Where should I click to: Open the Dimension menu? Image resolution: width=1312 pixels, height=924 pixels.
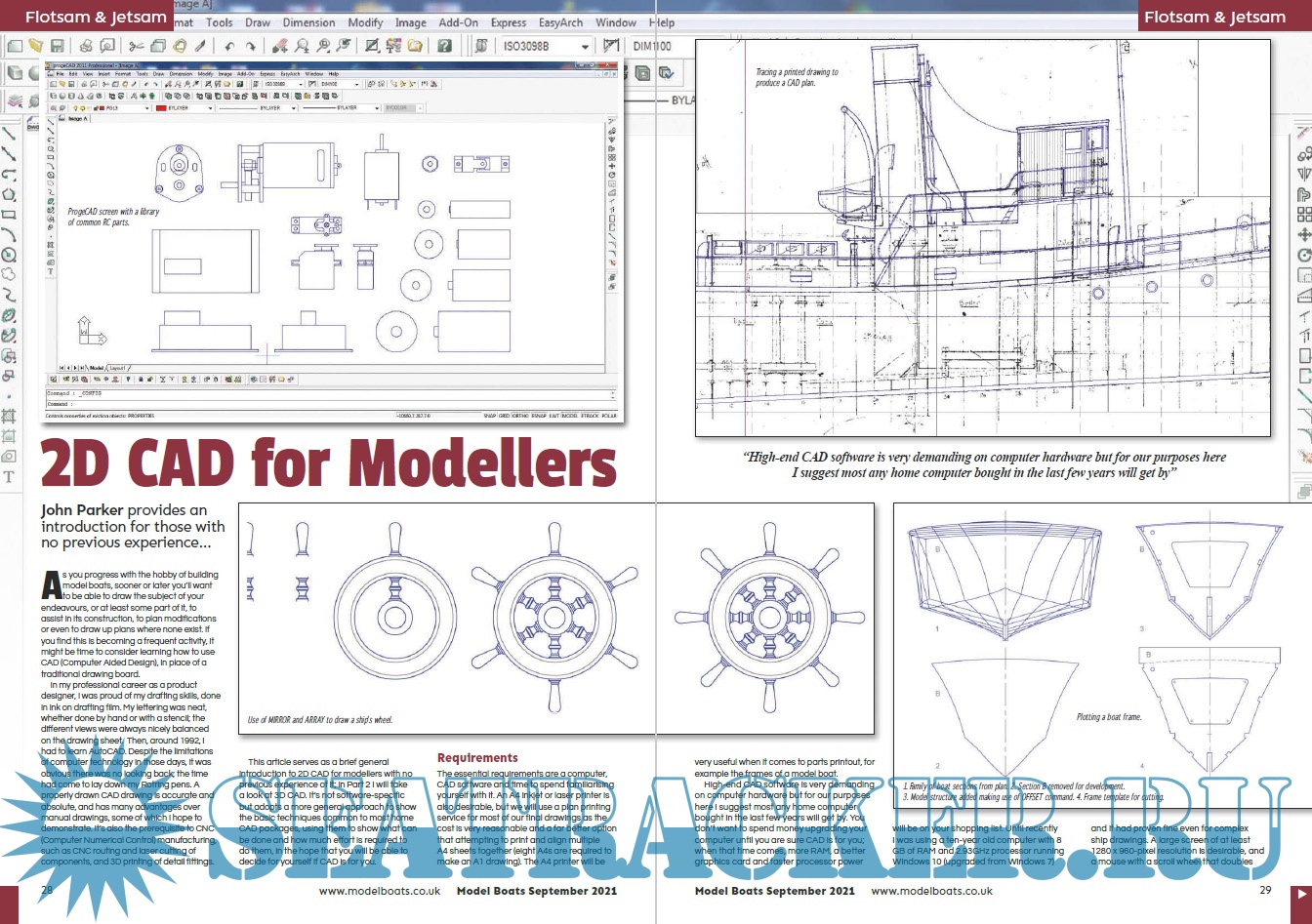coord(307,21)
